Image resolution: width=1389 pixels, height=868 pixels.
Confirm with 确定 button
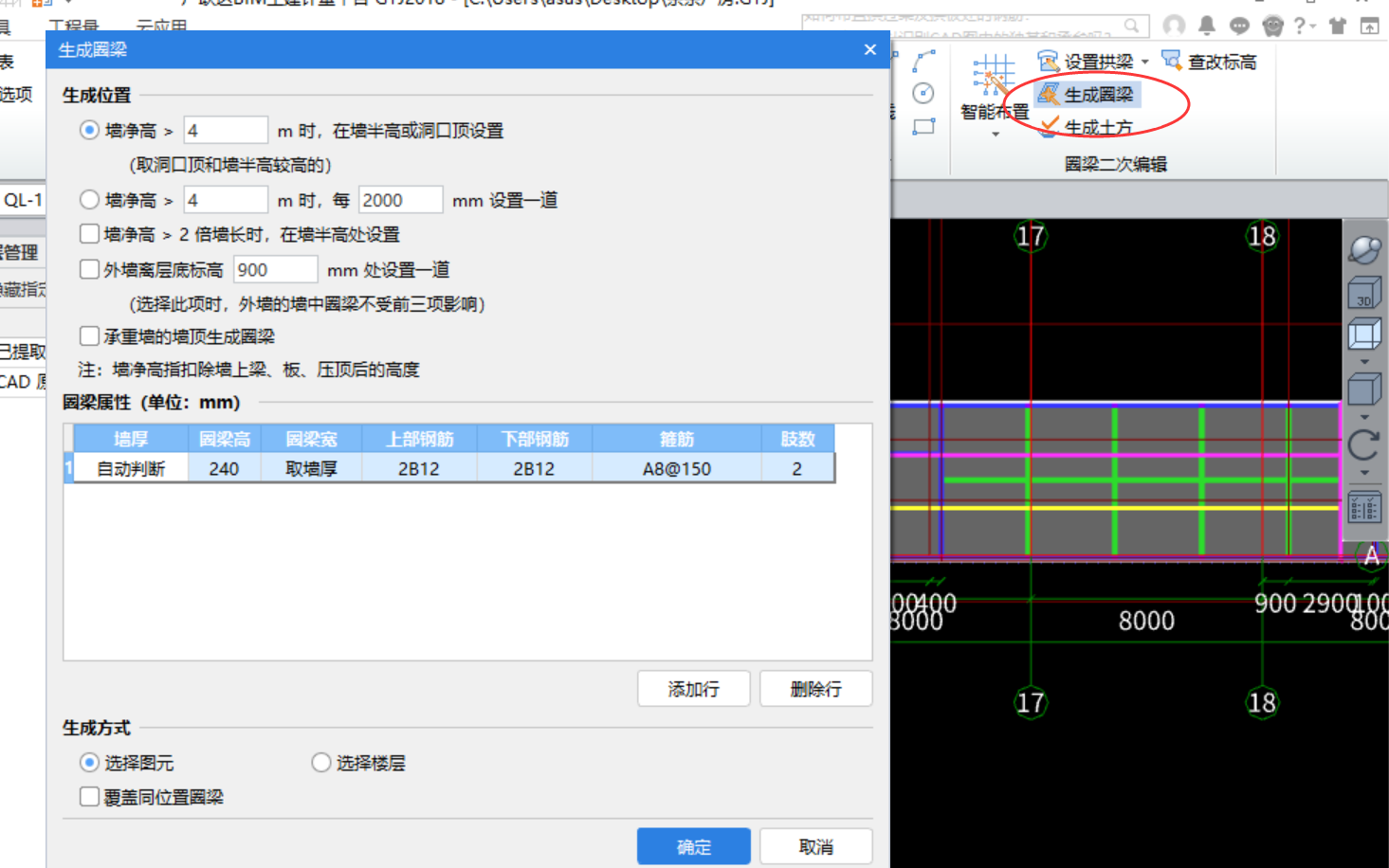coord(694,846)
